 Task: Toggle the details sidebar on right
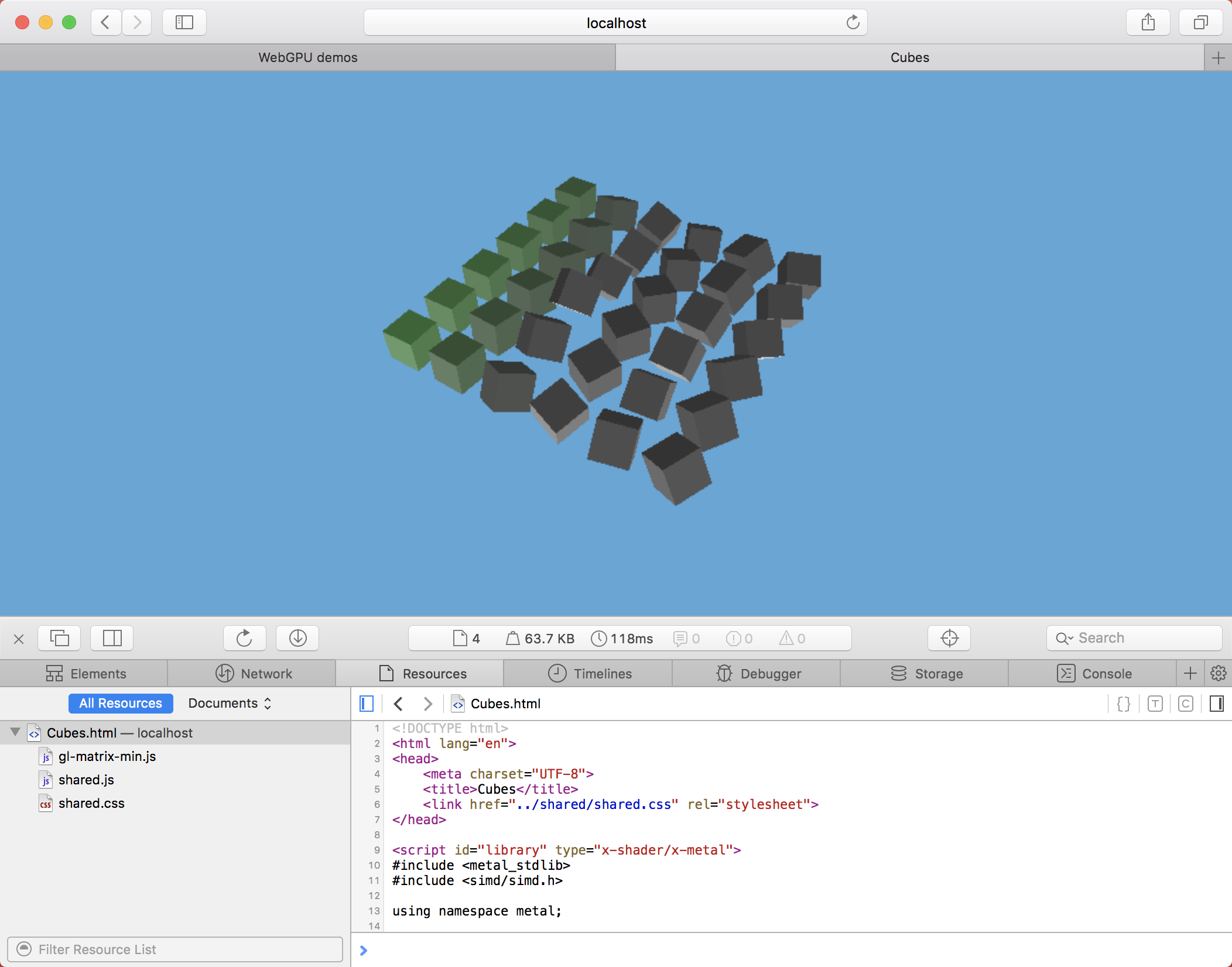click(x=1216, y=704)
